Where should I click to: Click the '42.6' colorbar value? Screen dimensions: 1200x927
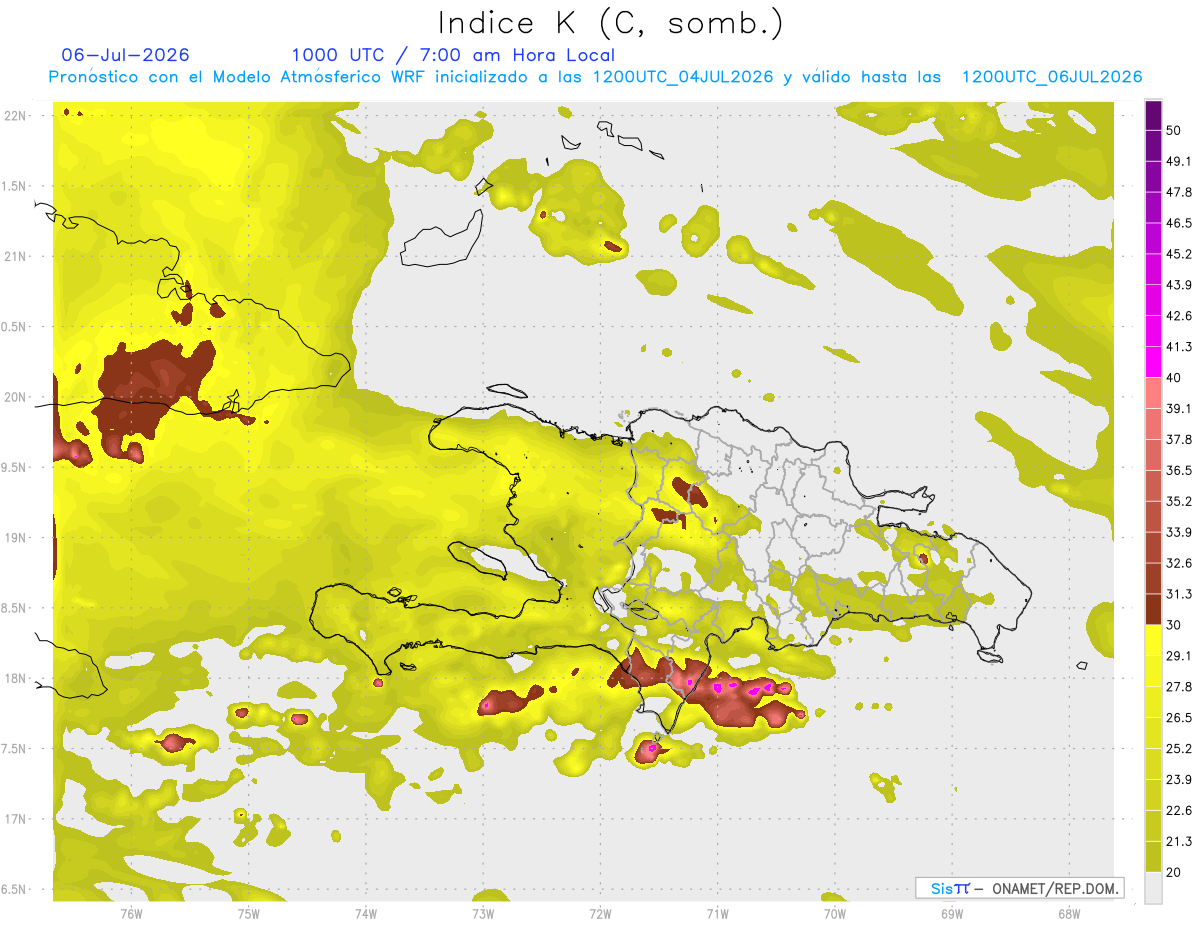pyautogui.click(x=1179, y=316)
